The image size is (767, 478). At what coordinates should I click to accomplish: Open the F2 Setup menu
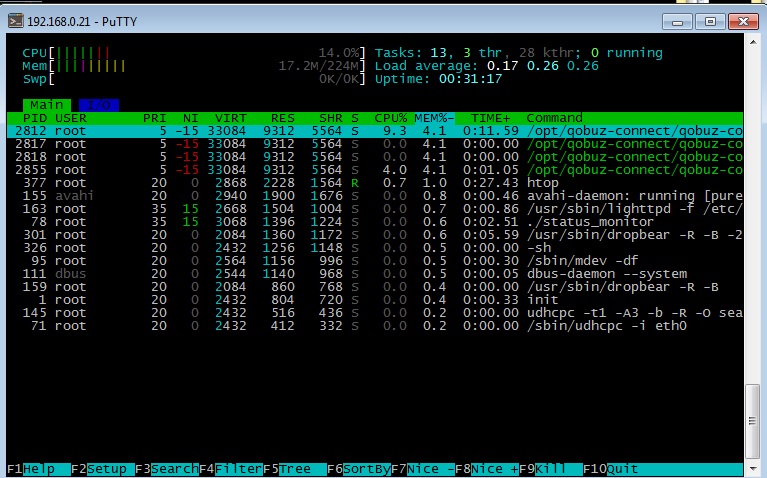point(108,469)
